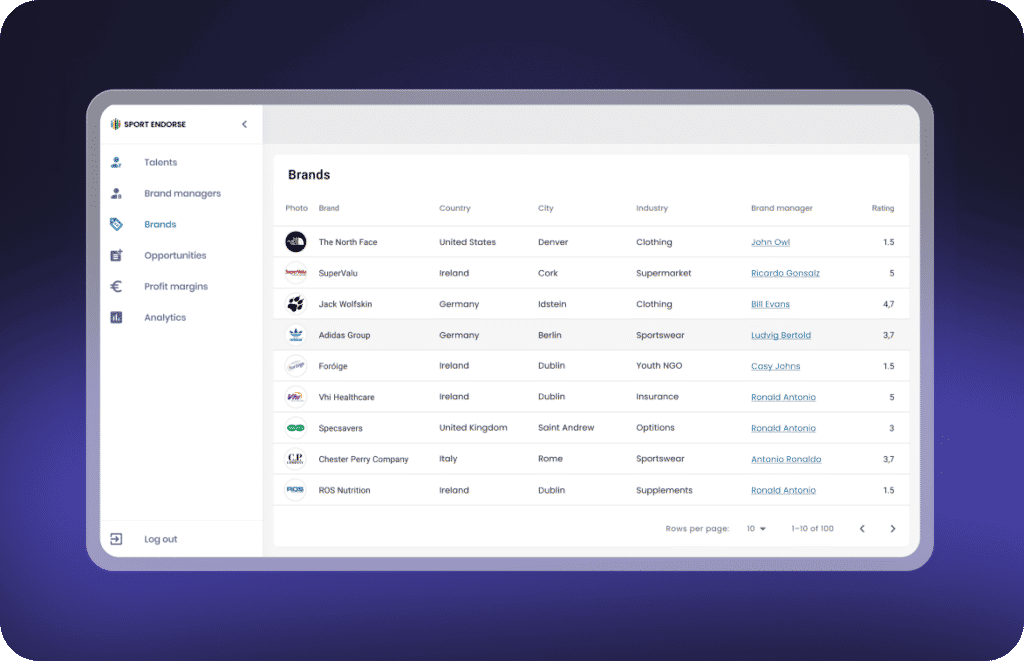
Task: Click the Saint Andrew city cell
Action: [x=566, y=427]
